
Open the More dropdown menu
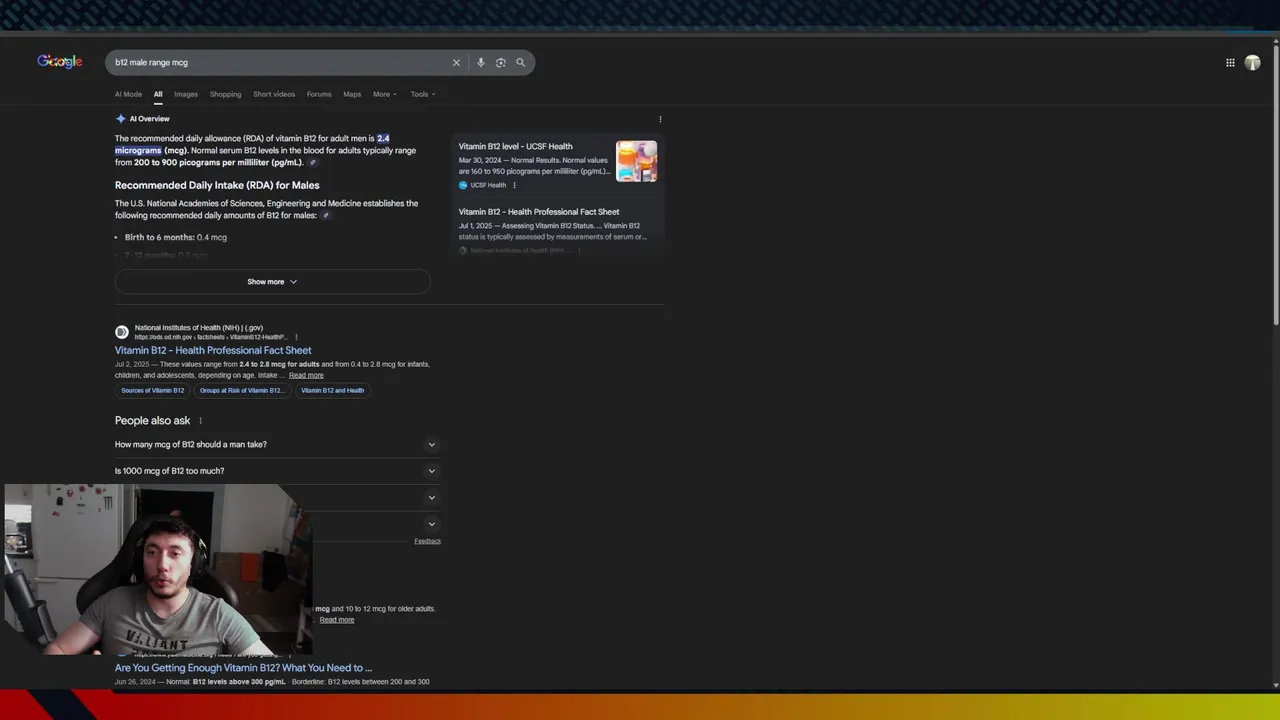pyautogui.click(x=385, y=94)
